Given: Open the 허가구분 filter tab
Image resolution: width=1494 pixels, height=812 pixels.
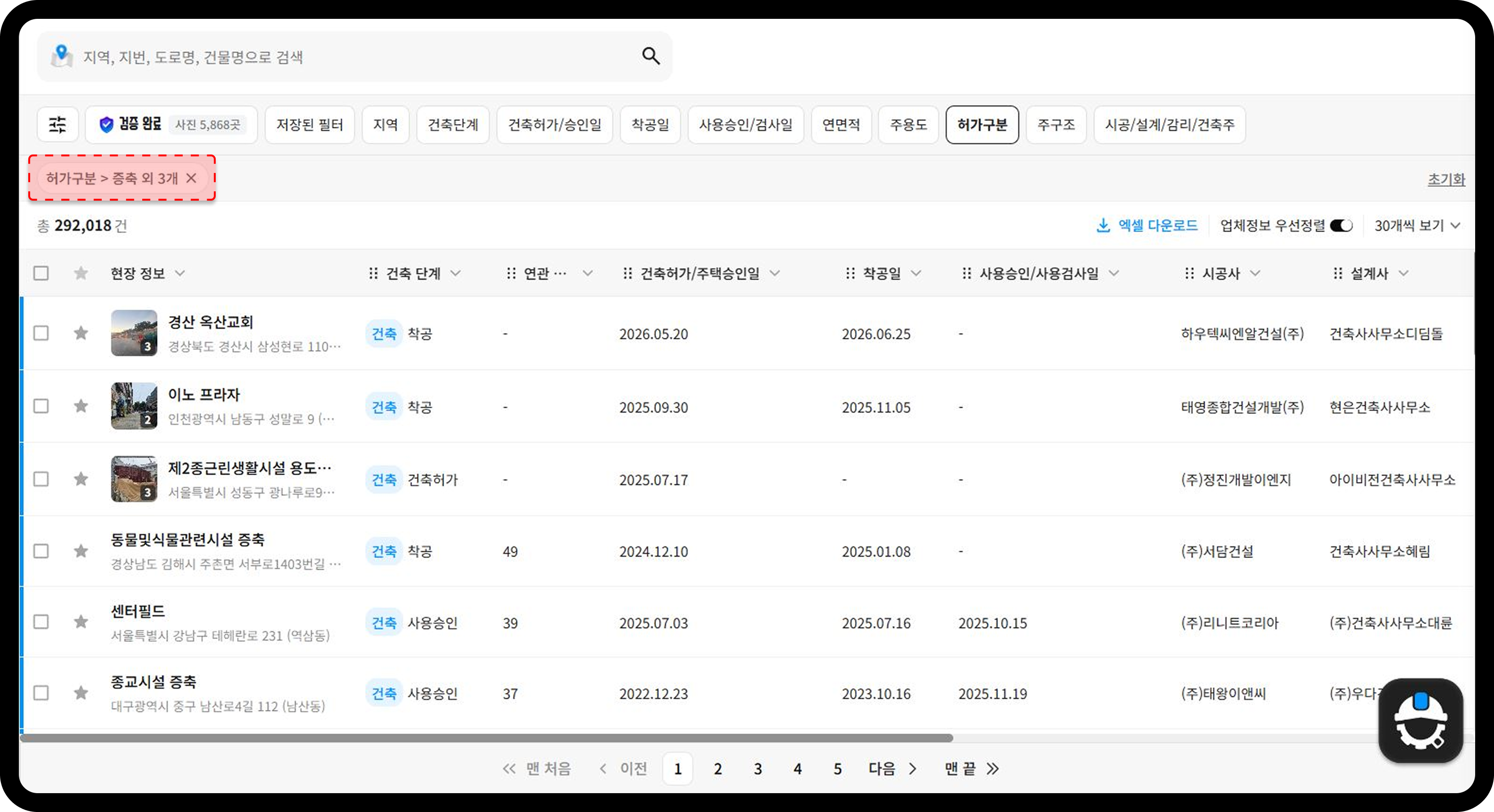Looking at the screenshot, I should tap(982, 124).
